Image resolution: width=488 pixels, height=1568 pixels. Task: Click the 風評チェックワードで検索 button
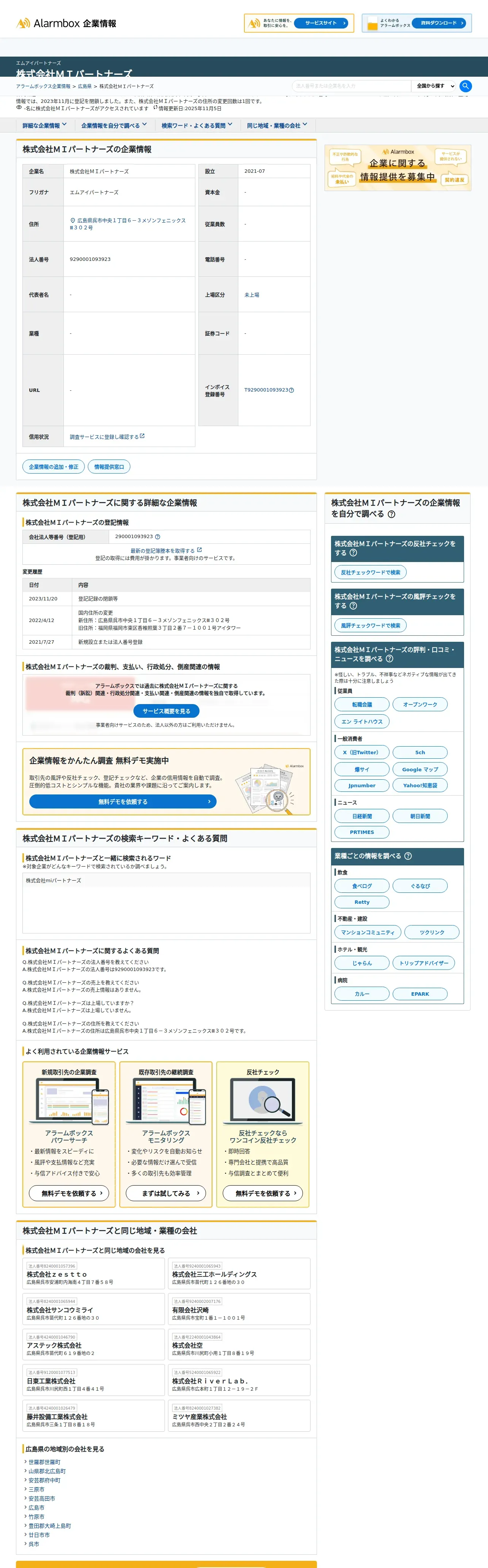[371, 625]
